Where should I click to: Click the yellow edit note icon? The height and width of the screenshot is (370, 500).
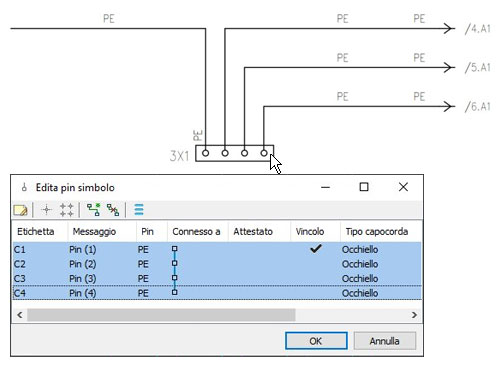(21, 210)
